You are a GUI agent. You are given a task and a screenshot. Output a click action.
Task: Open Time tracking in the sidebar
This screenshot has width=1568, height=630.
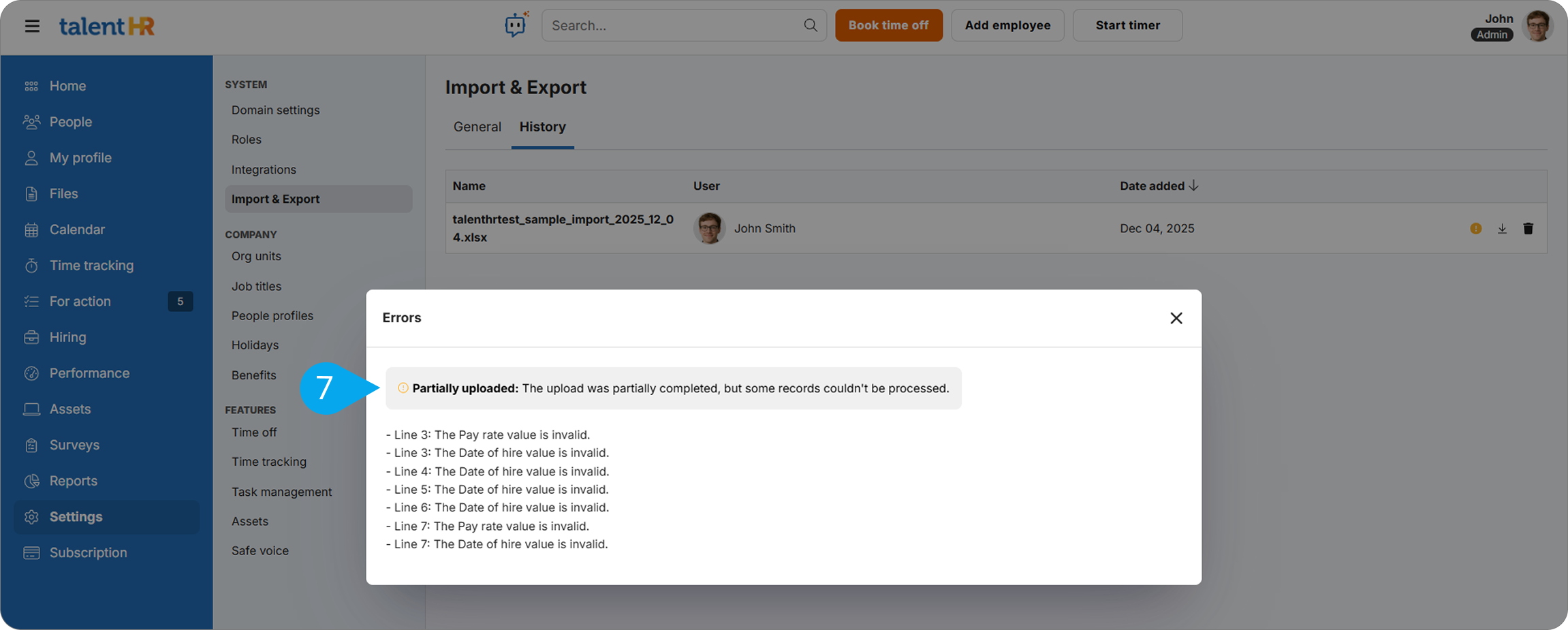(91, 266)
